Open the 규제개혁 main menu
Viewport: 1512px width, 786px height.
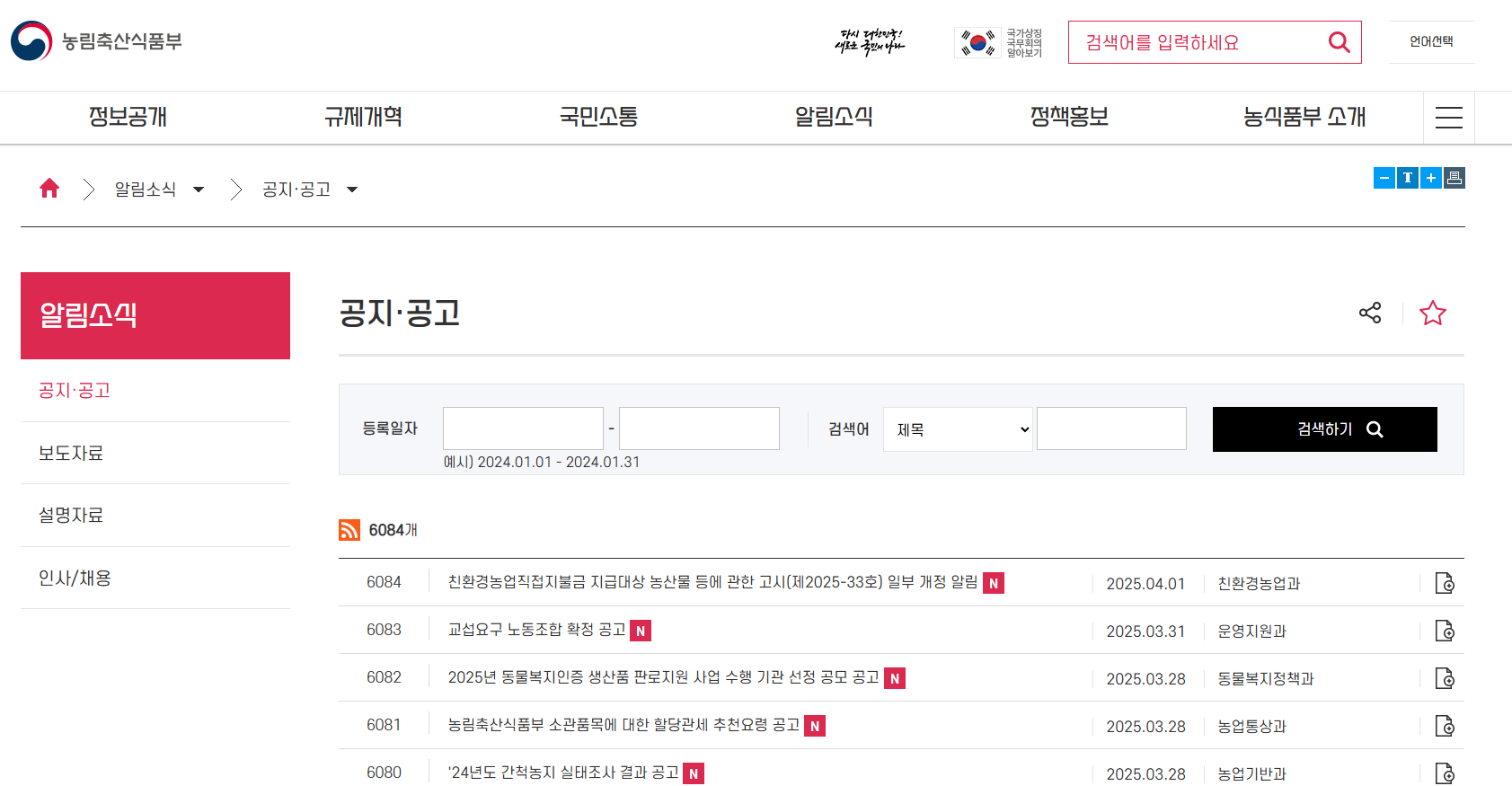[x=363, y=117]
